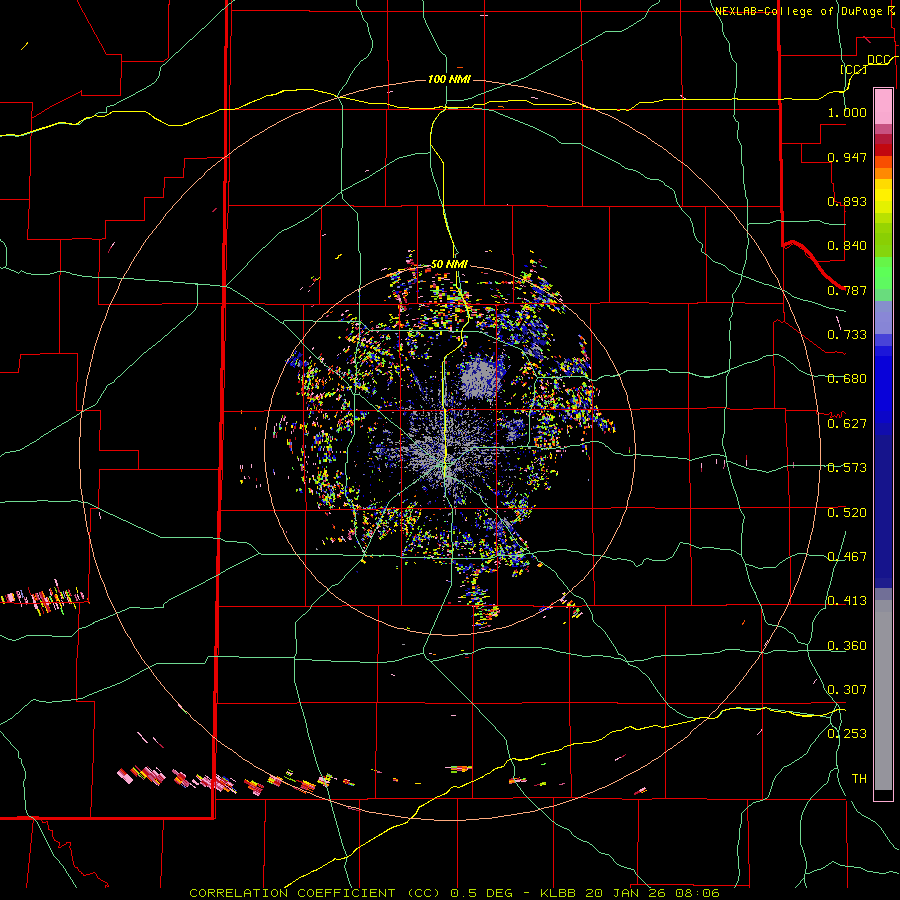Click the pink top segment of color bar
Viewport: 900px width, 900px height.
pyautogui.click(x=883, y=106)
